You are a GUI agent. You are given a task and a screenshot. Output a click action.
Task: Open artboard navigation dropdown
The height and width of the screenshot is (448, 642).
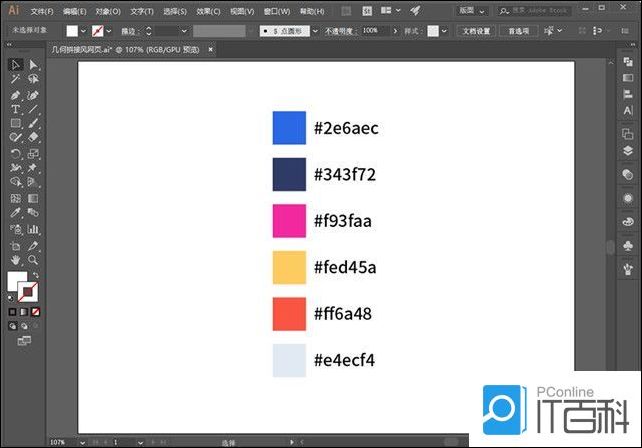pyautogui.click(x=140, y=443)
